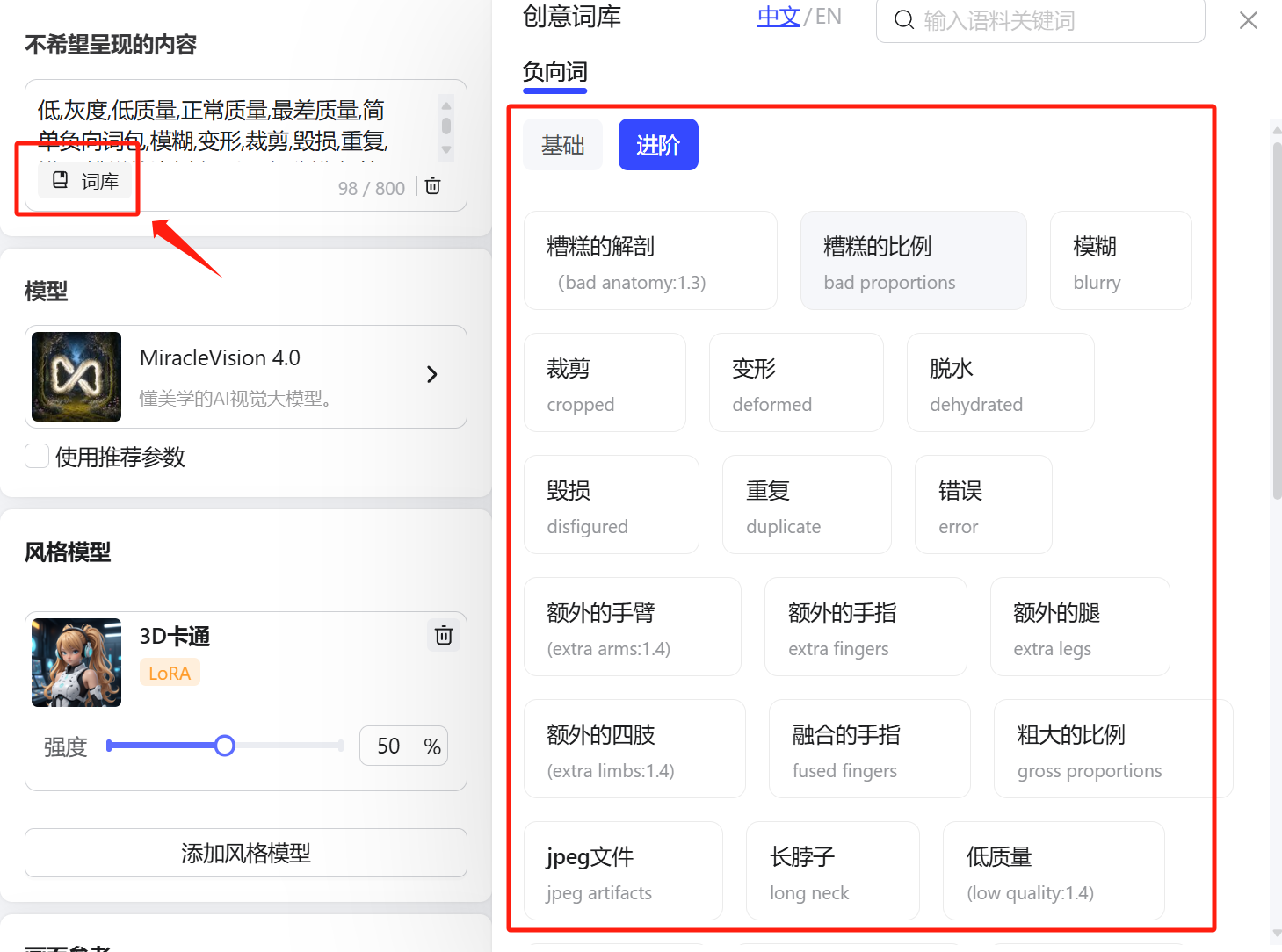Click the 添加风格模型 button
Image resolution: width=1282 pixels, height=952 pixels.
pyautogui.click(x=245, y=853)
